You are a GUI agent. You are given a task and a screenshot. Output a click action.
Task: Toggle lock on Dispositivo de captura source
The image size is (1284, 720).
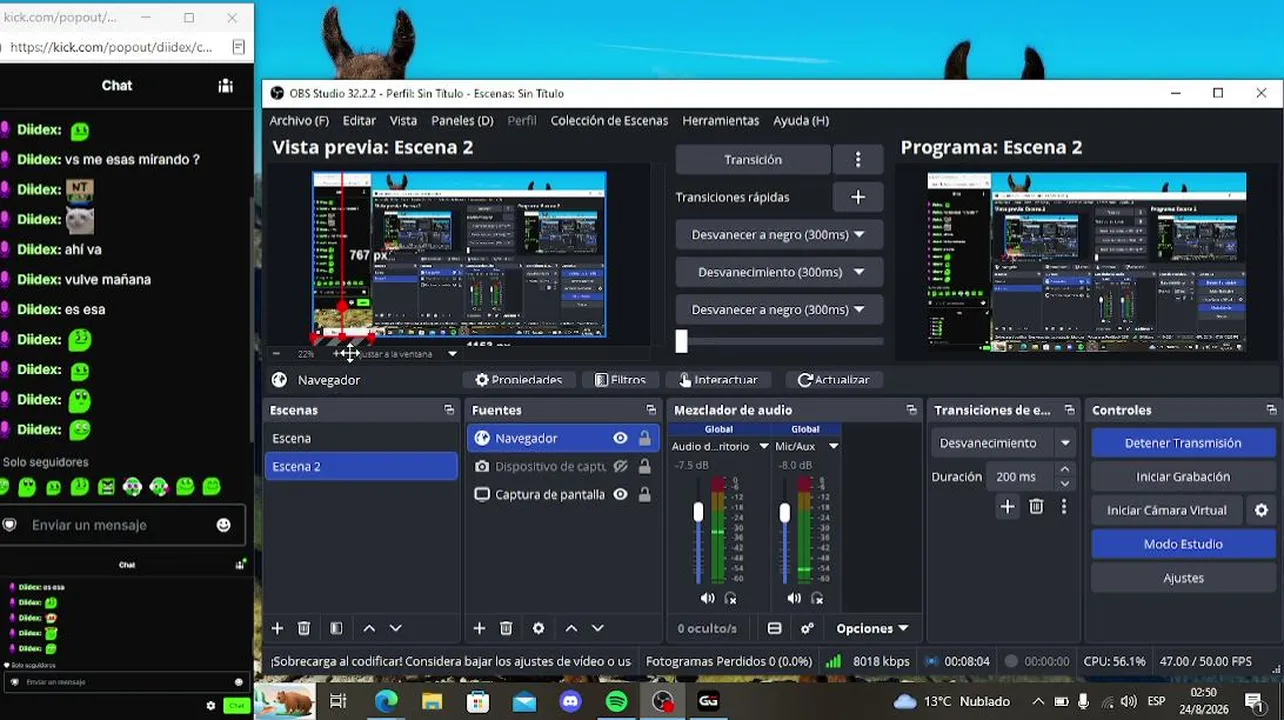click(x=645, y=466)
